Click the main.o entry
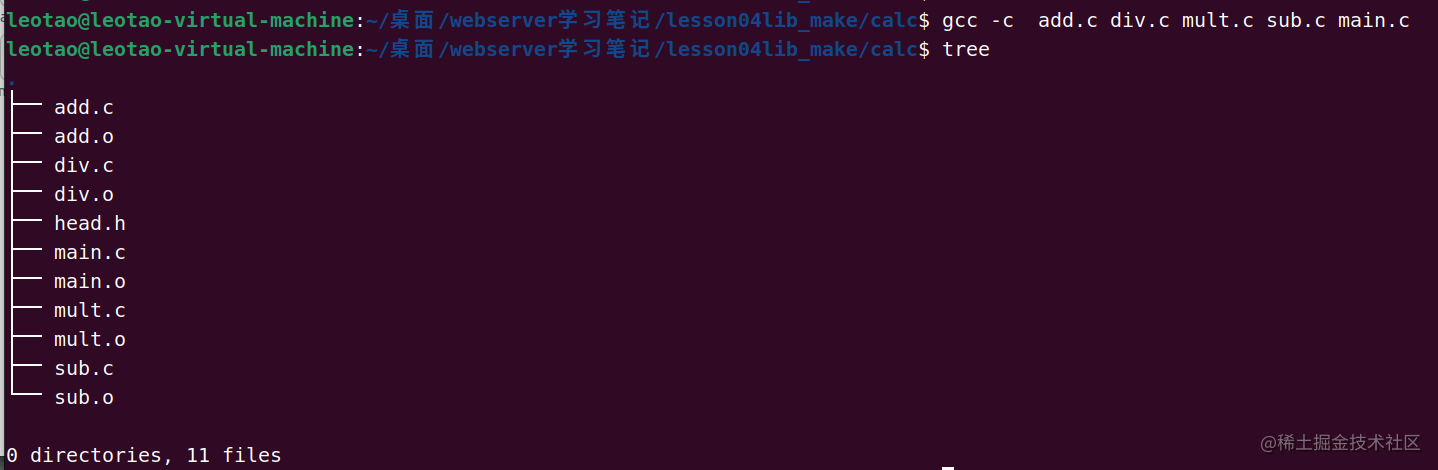The height and width of the screenshot is (470, 1438). coord(90,281)
